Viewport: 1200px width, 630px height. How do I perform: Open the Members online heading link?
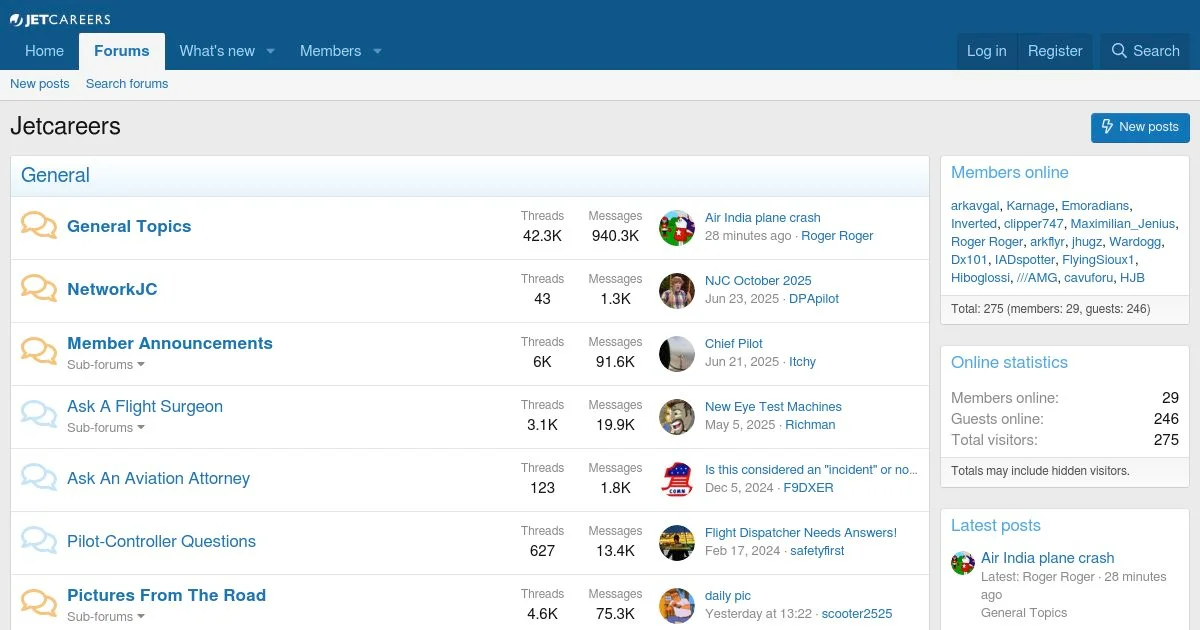pos(1009,172)
